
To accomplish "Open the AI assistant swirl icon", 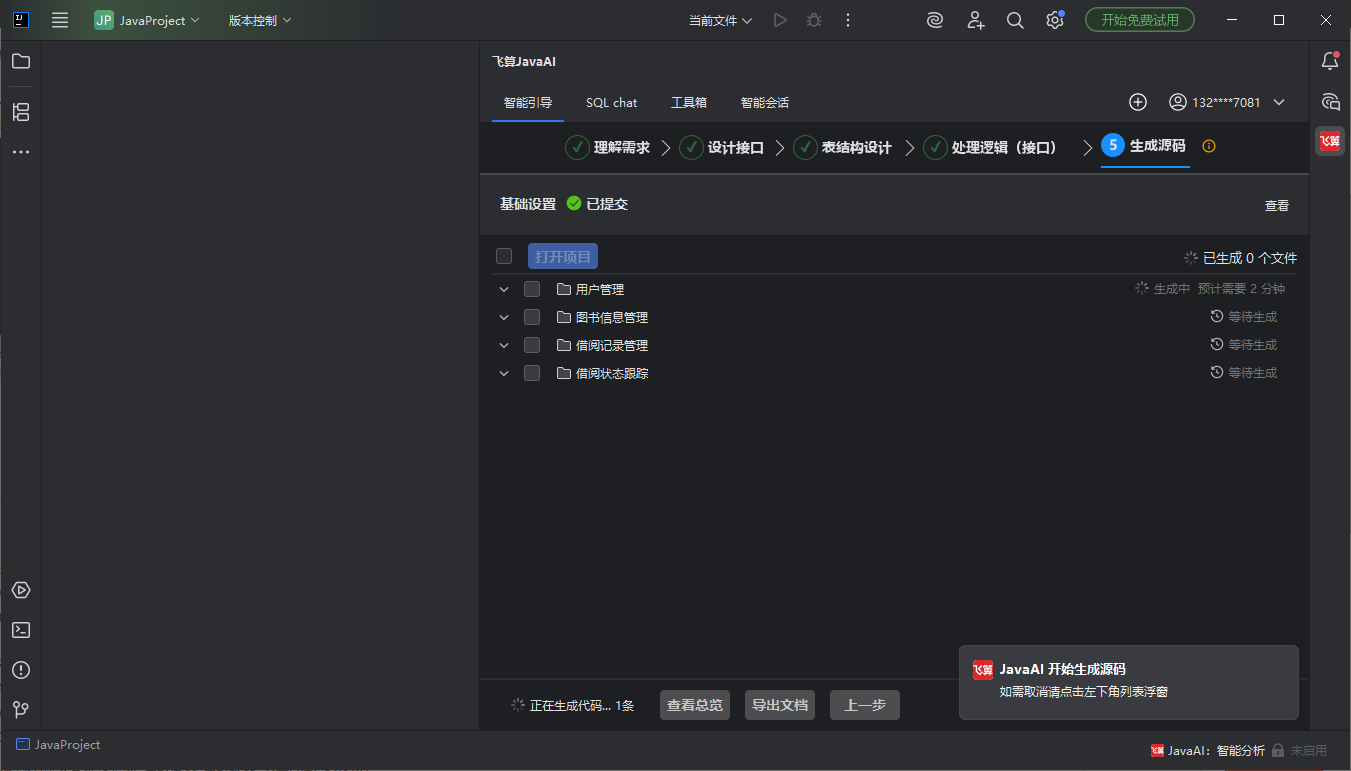I will pyautogui.click(x=935, y=20).
